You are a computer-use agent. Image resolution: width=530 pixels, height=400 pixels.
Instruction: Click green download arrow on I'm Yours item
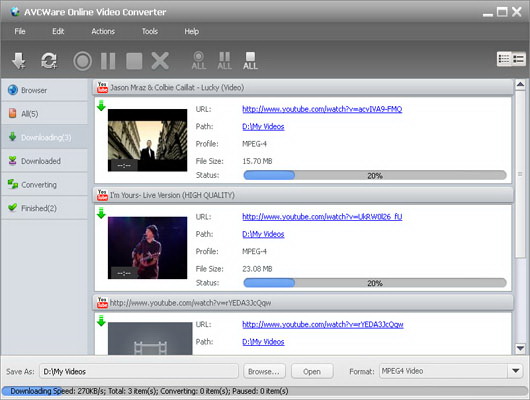[101, 213]
